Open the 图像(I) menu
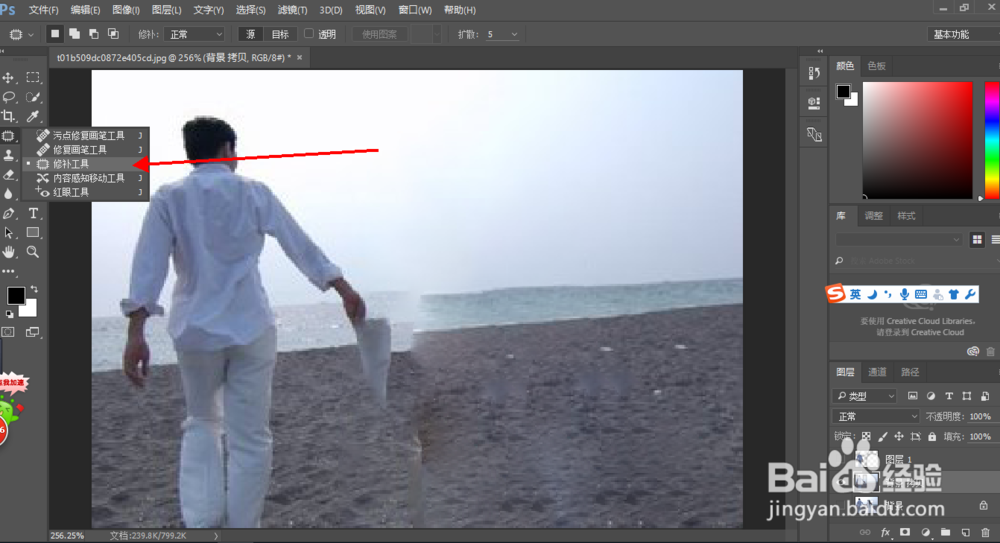Screen dimensions: 1000x543 pyautogui.click(x=126, y=10)
